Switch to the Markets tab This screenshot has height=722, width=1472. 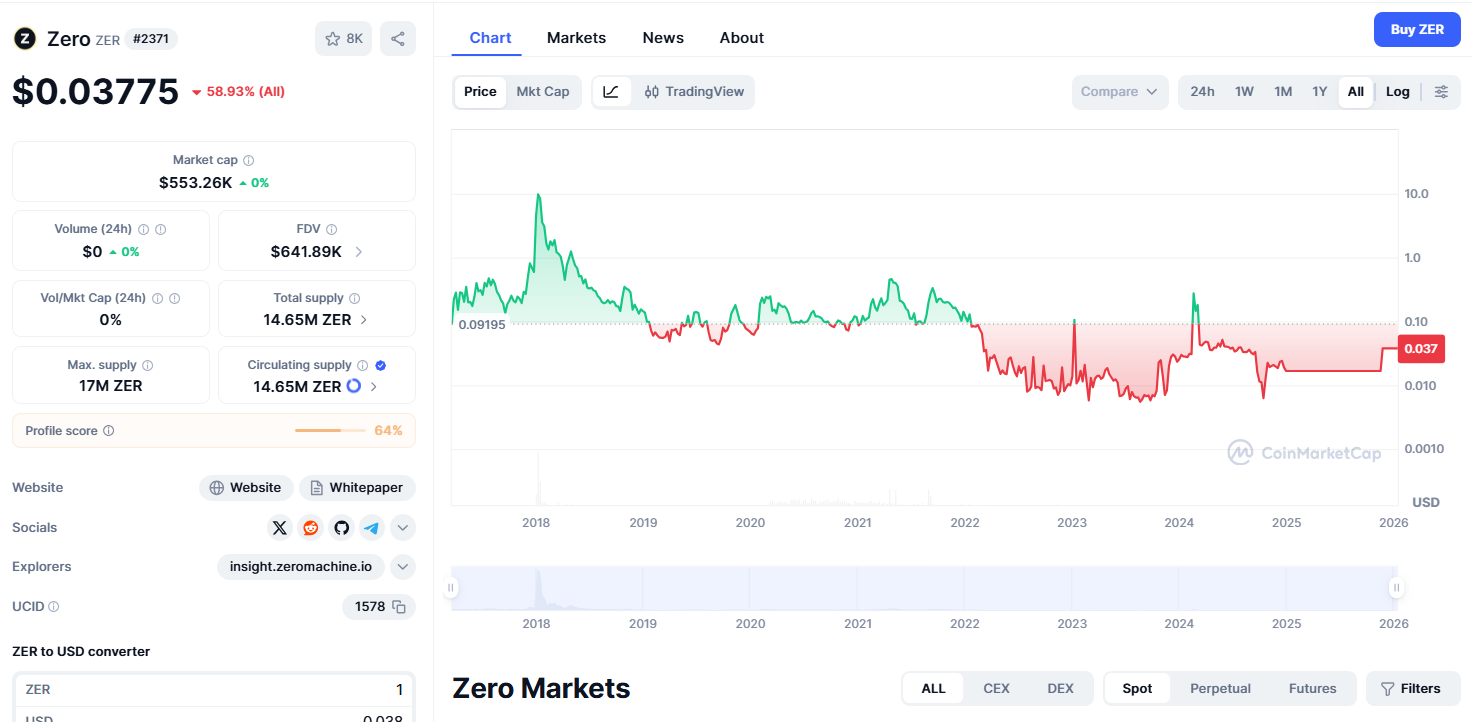click(x=576, y=38)
